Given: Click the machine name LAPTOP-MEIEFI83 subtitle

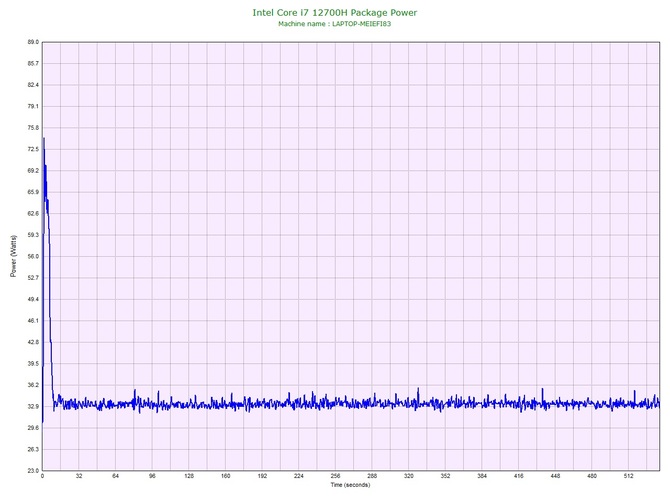Looking at the screenshot, I should pos(335,24).
